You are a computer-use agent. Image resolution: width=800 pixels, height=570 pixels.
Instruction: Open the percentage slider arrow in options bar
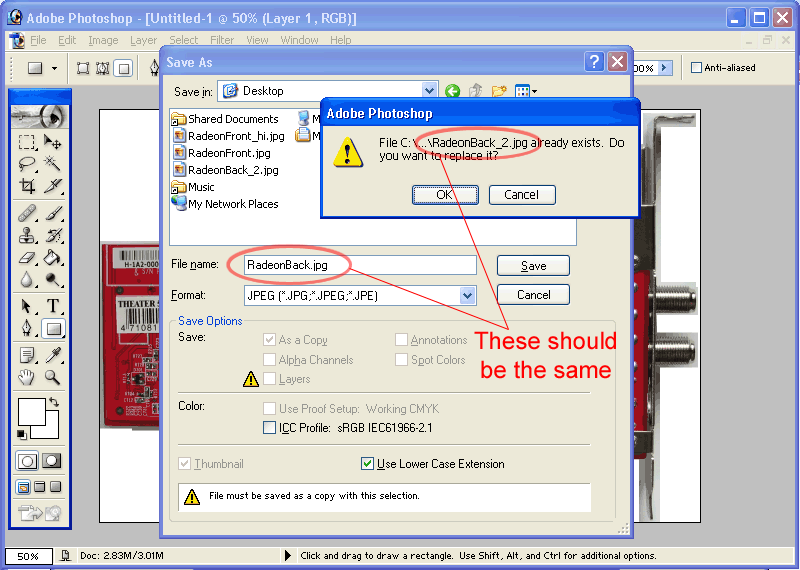click(x=664, y=67)
